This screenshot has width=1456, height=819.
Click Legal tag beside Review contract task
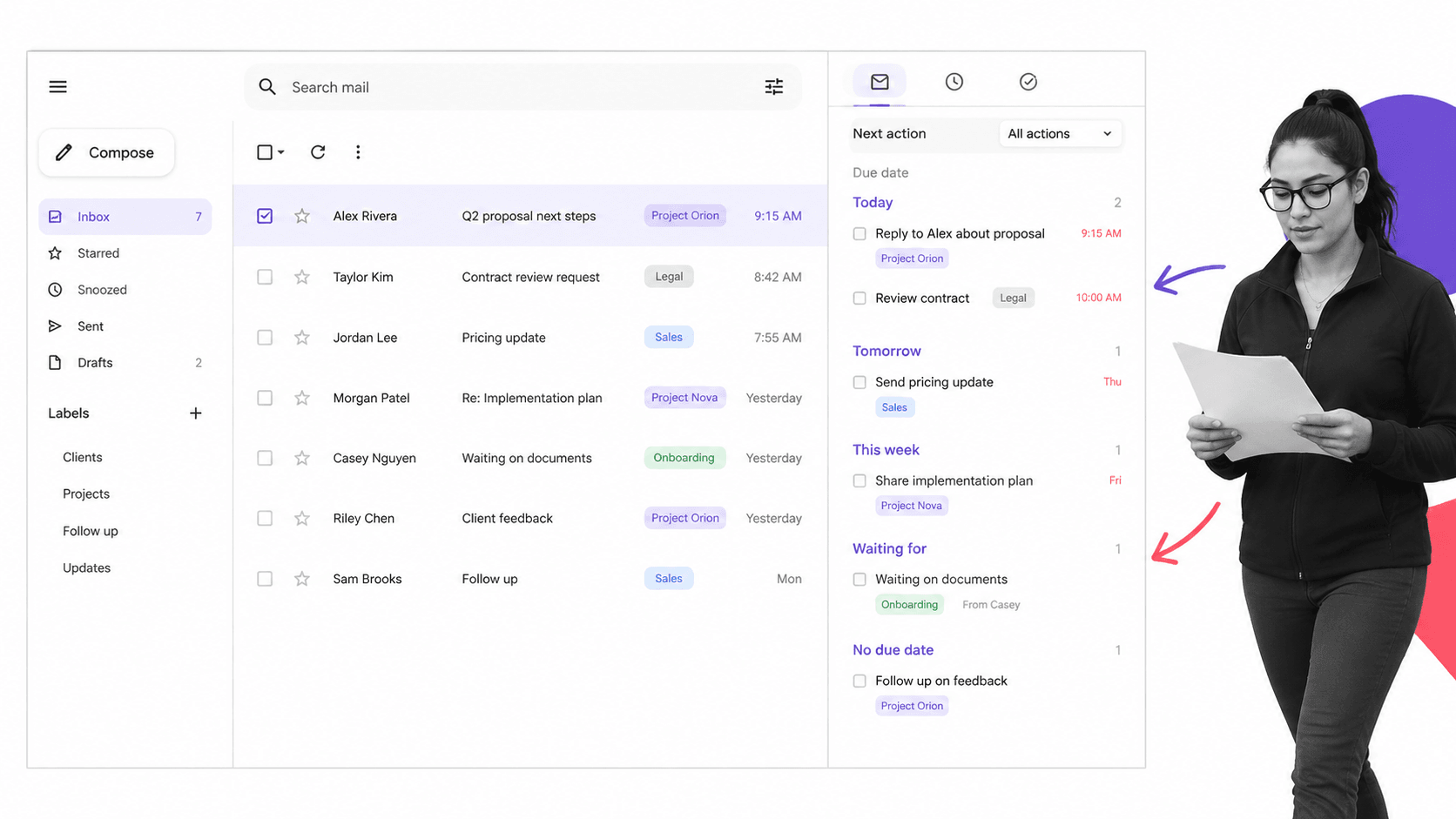pos(1013,298)
